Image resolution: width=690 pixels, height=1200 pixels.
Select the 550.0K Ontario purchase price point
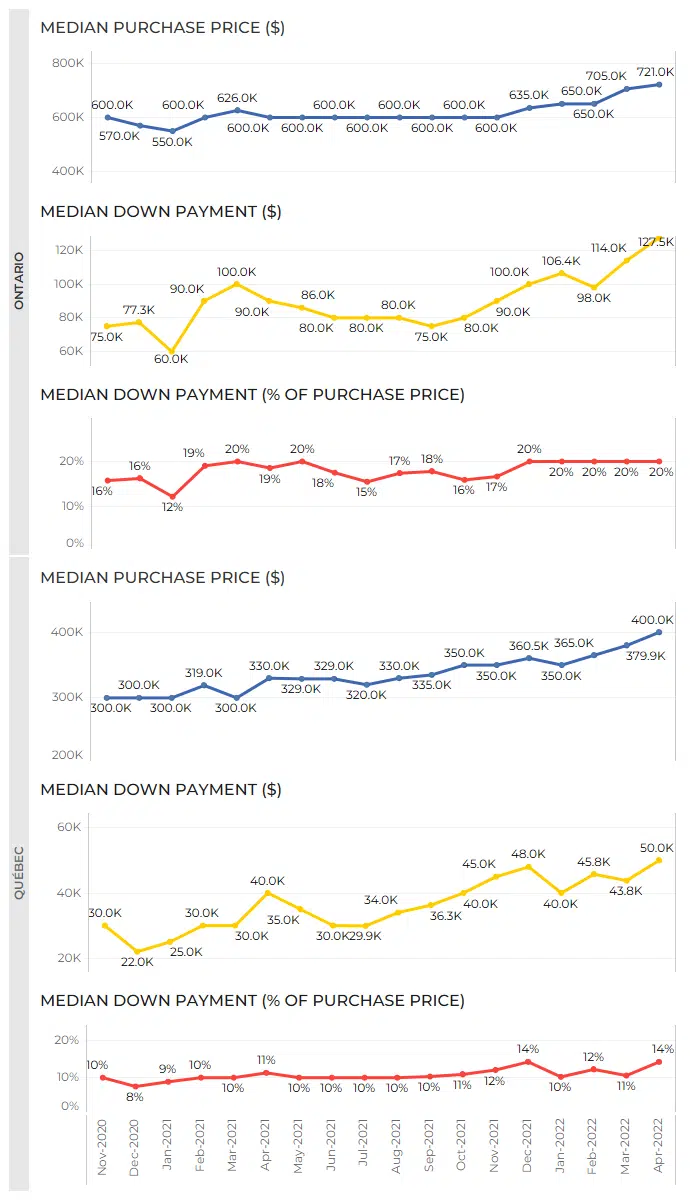pos(172,131)
